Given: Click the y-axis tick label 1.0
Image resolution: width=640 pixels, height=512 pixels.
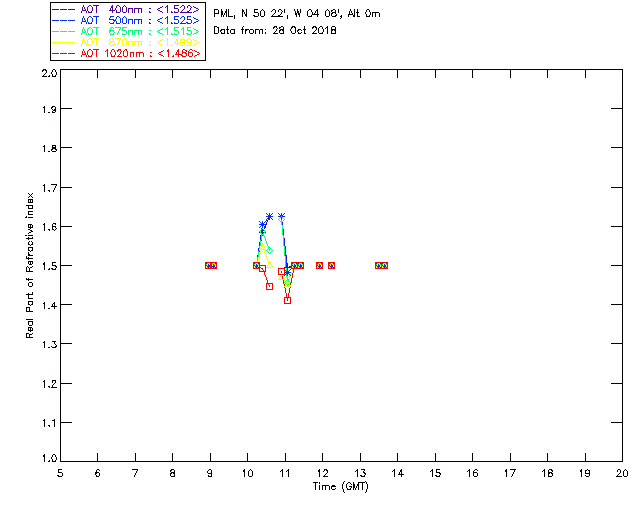Looking at the screenshot, I should [x=49, y=458].
